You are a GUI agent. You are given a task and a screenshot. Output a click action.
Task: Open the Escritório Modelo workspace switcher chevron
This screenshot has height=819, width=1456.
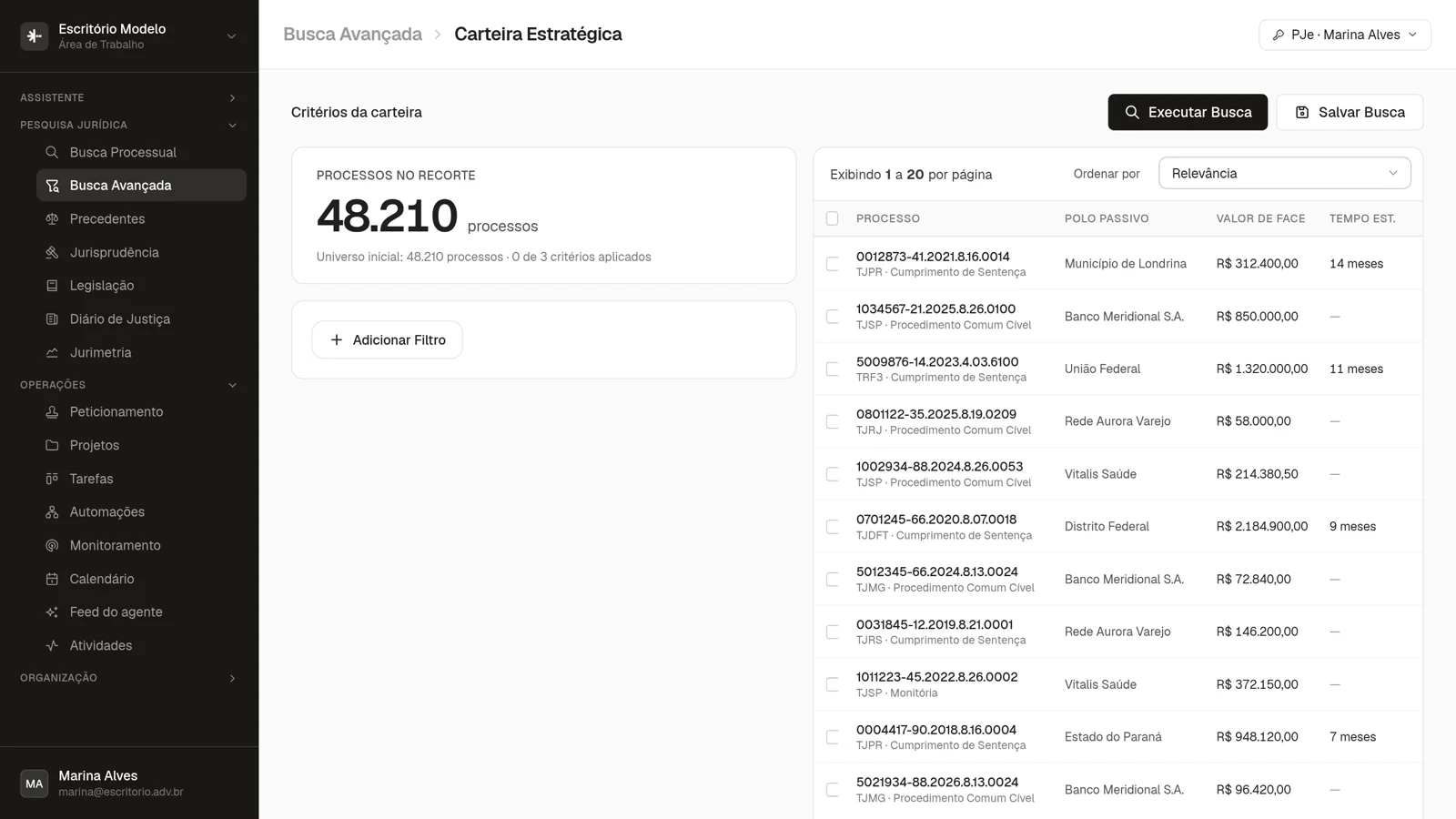pos(231,36)
